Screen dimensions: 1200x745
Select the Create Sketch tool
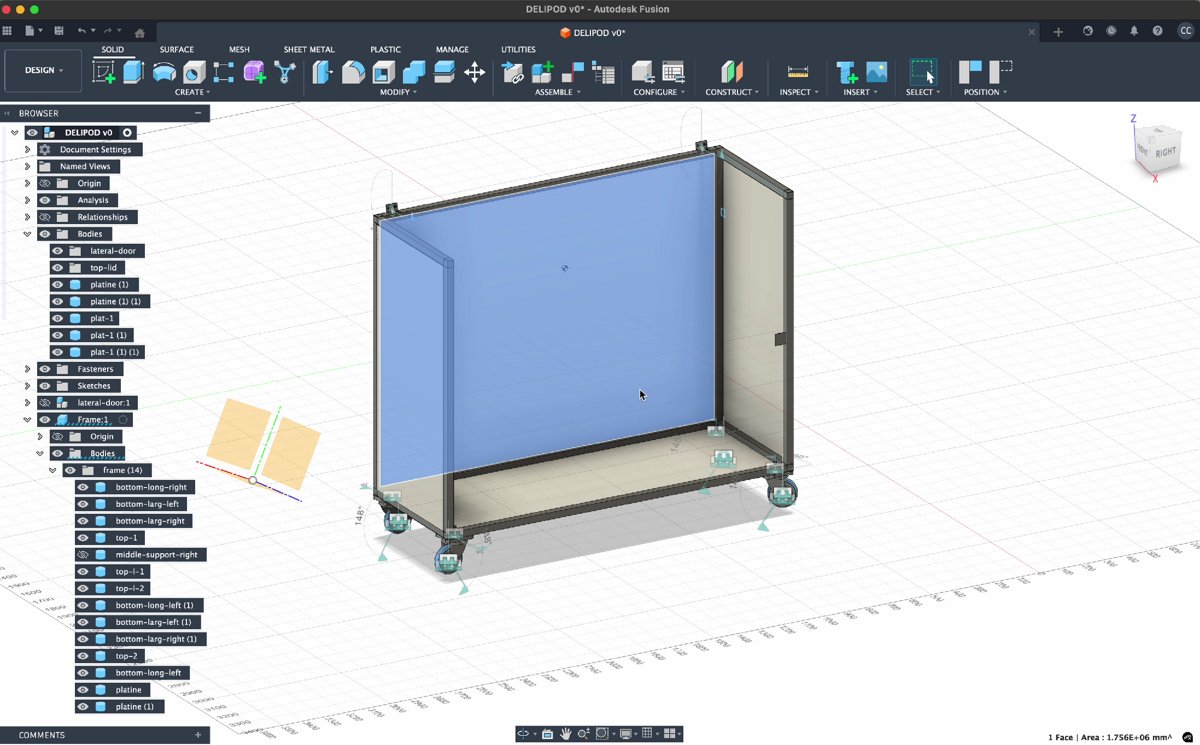103,71
